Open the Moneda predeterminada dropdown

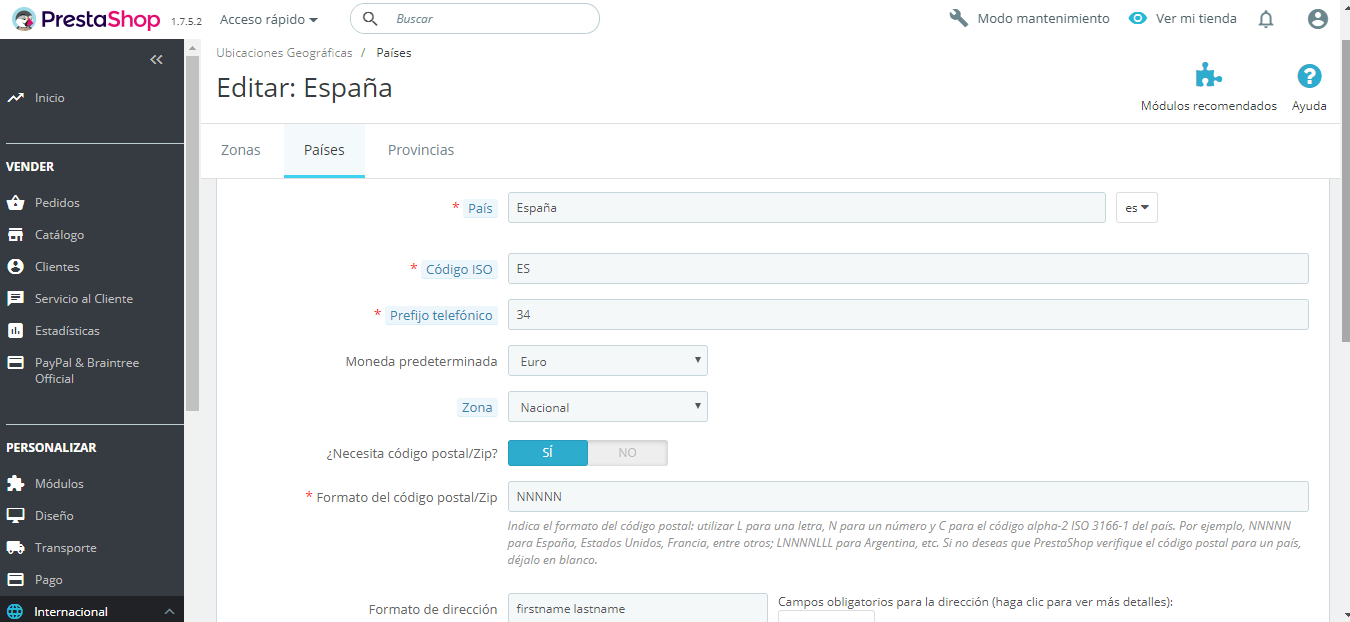click(608, 361)
